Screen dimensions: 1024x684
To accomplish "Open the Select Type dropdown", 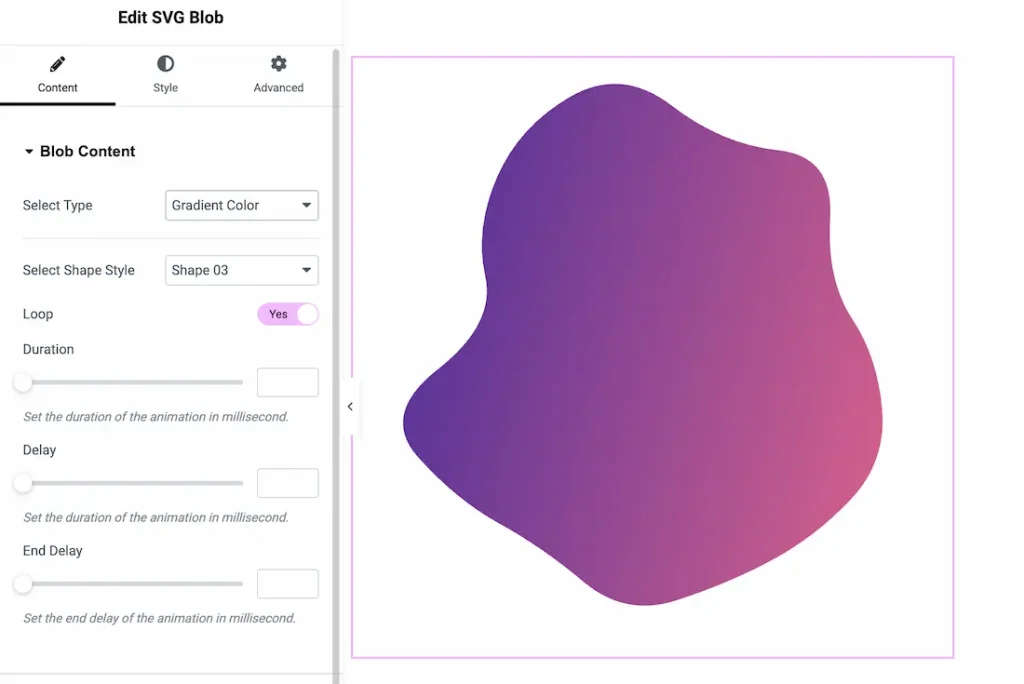I will 241,206.
